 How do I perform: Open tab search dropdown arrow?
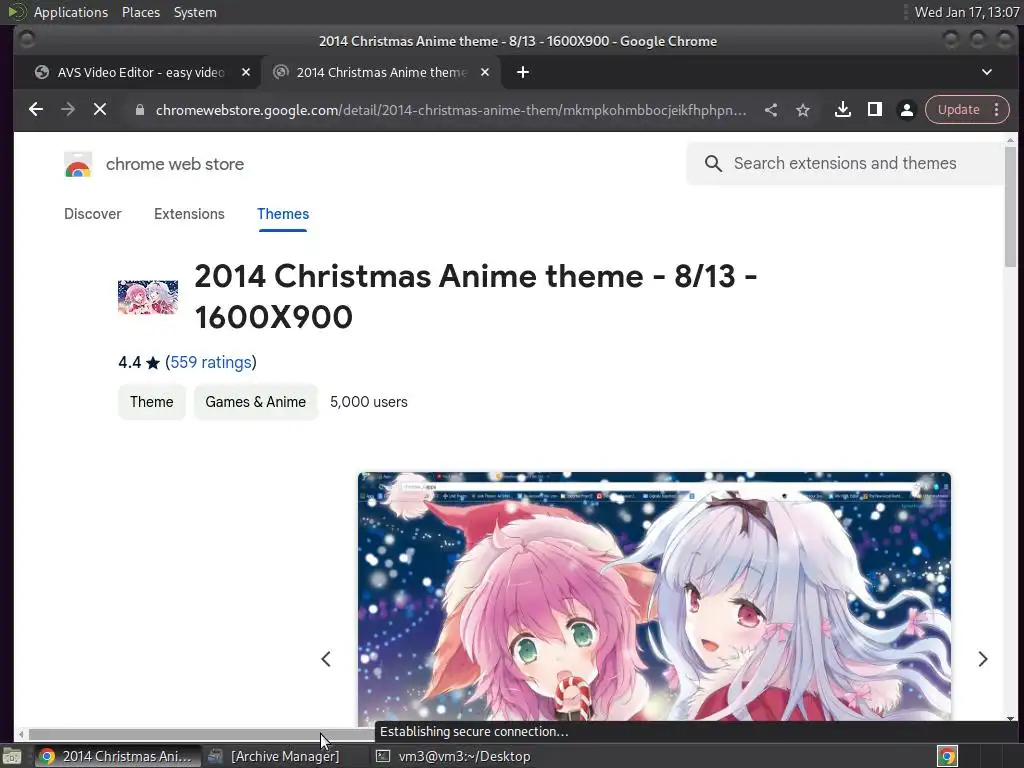[987, 72]
